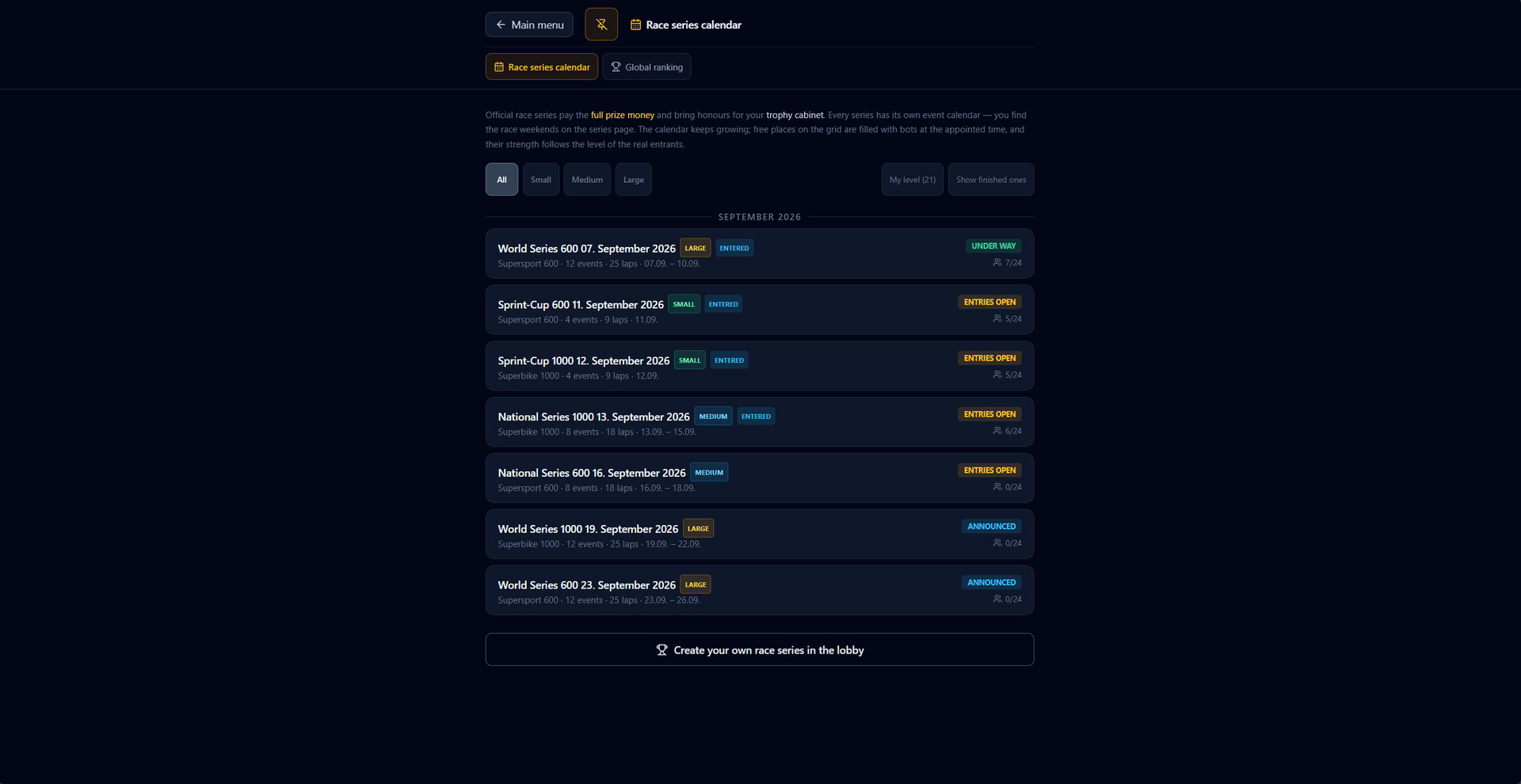Toggle Show finished ones
This screenshot has width=1521, height=784.
[991, 180]
